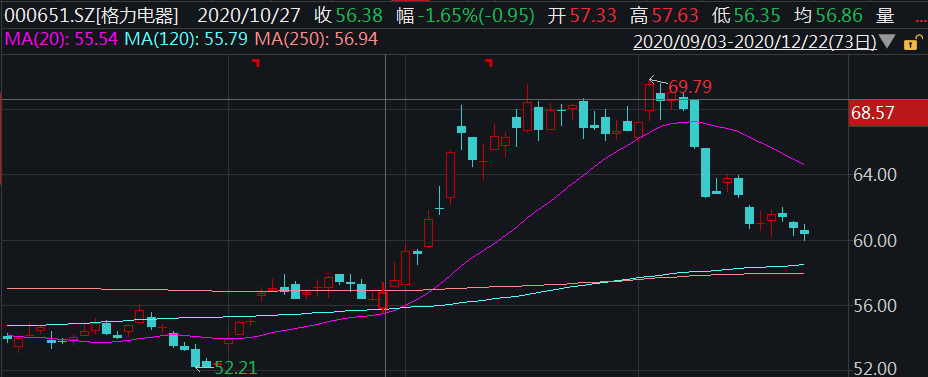
Task: Click the 量 volume label
Action: tap(884, 16)
